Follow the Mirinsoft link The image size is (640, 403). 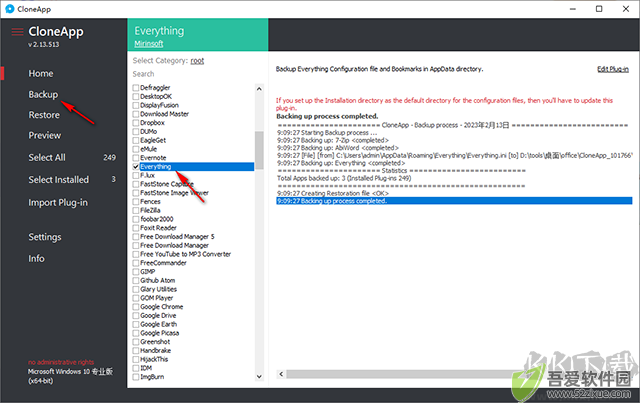click(149, 43)
